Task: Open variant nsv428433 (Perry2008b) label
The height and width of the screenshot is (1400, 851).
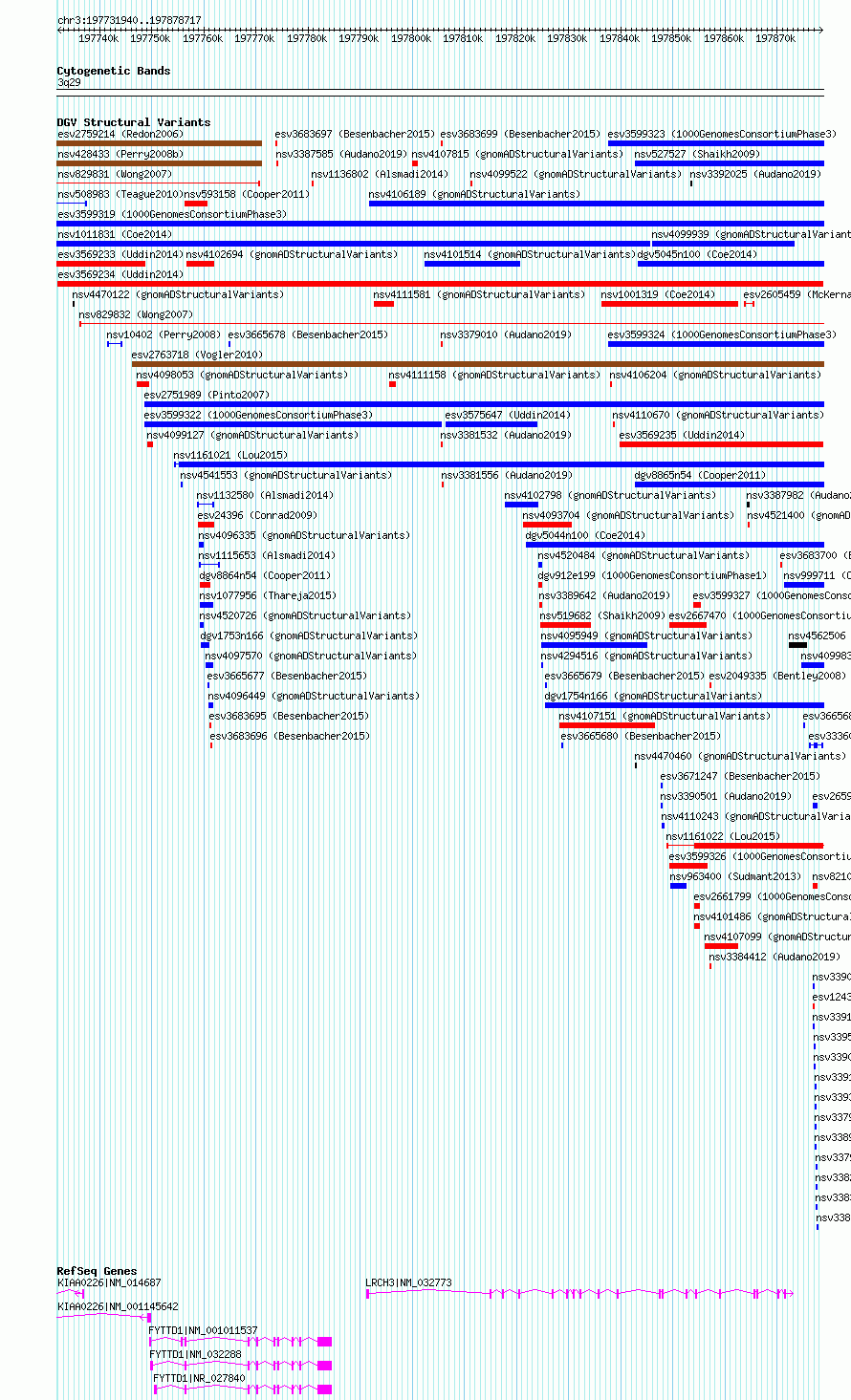Action: 120,154
